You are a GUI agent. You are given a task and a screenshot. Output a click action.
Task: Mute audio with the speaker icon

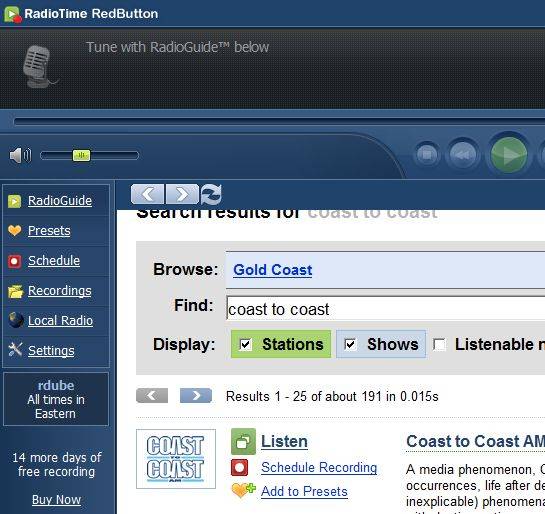point(20,155)
